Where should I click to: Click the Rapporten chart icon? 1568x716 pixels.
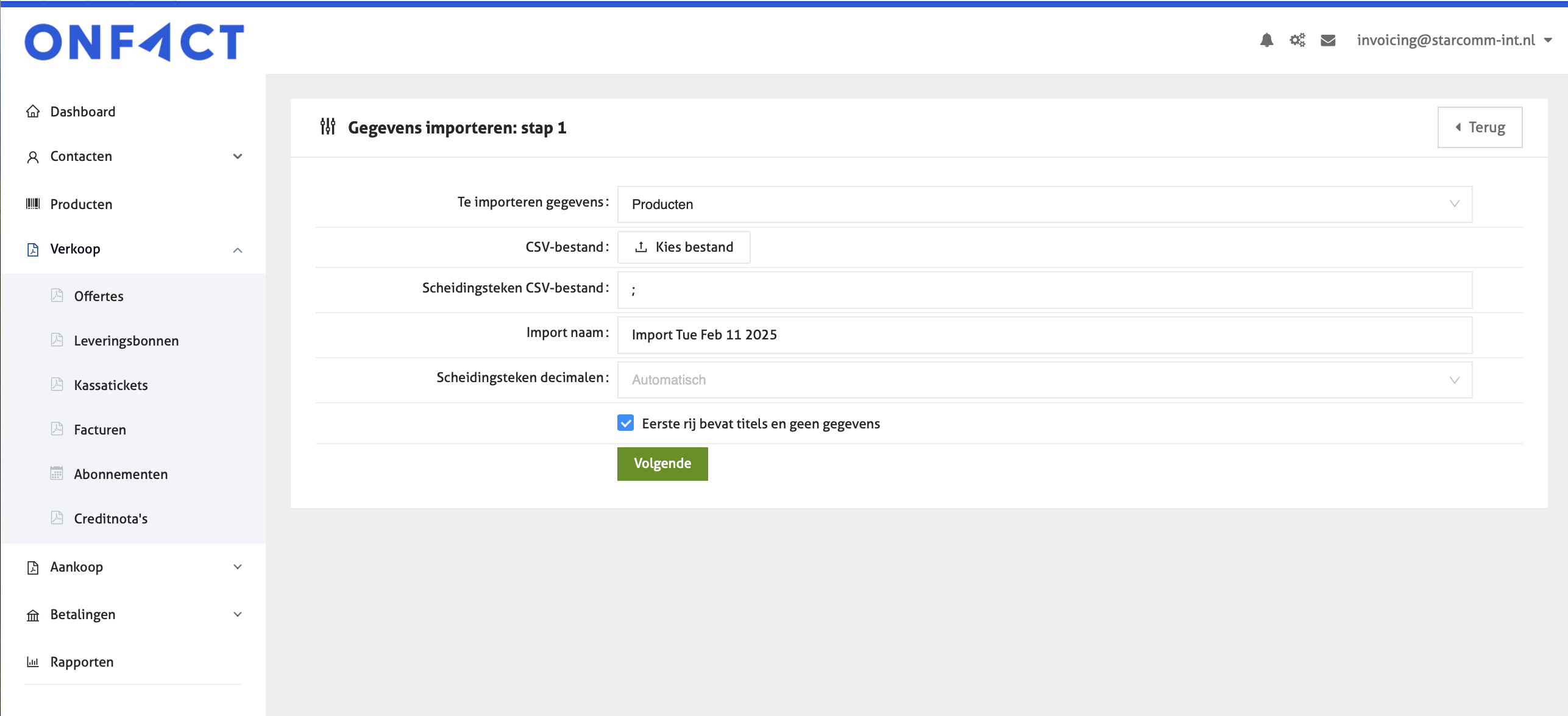(x=33, y=662)
